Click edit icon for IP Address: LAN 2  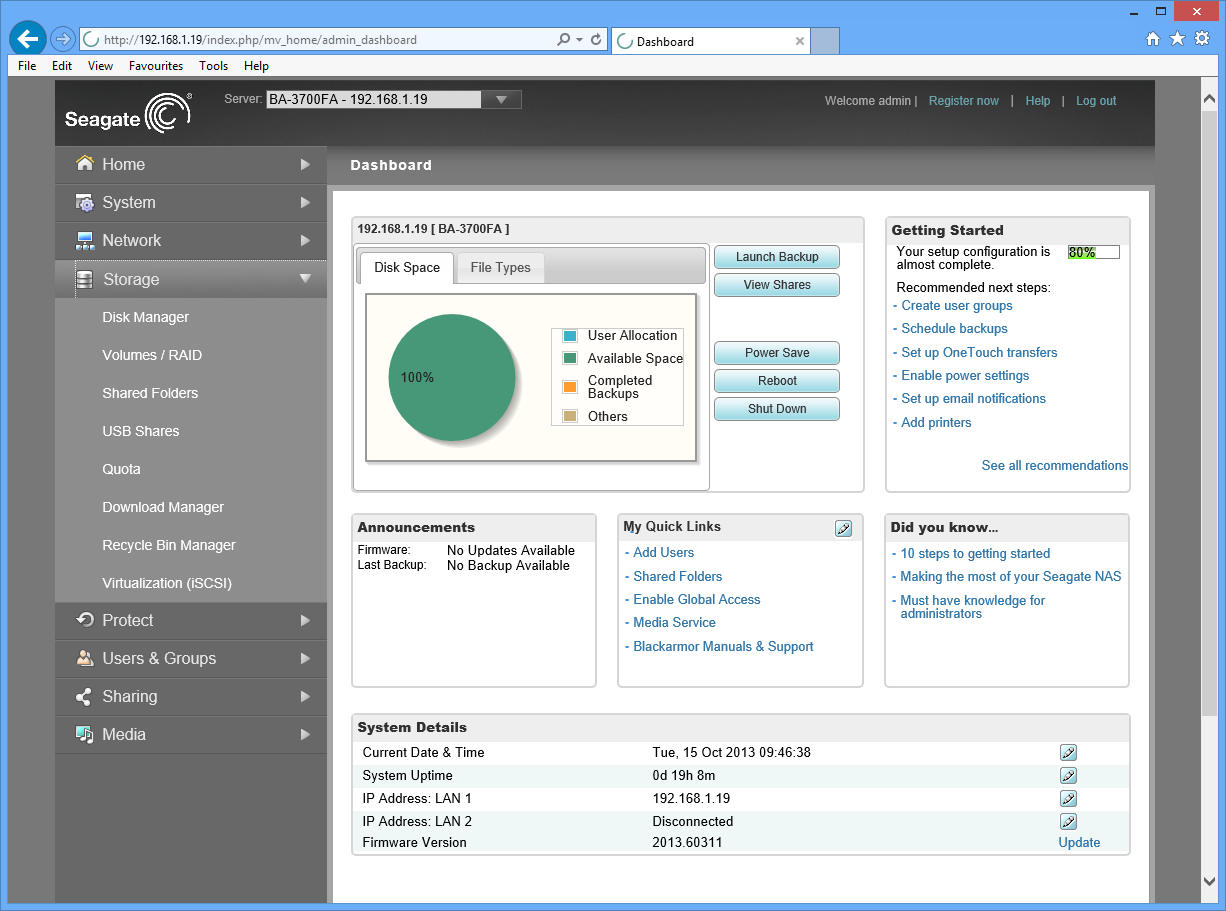point(1068,822)
